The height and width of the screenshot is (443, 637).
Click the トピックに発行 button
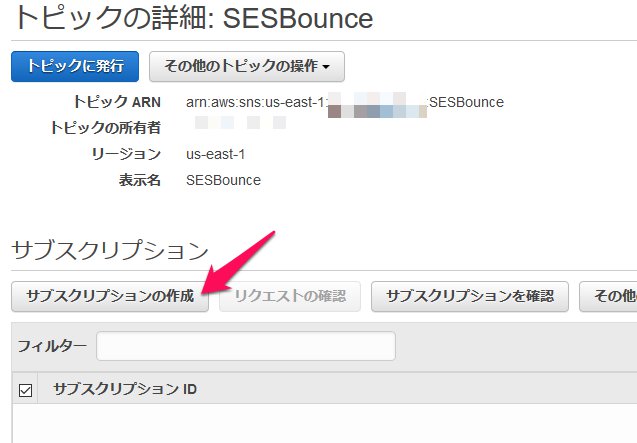click(75, 66)
